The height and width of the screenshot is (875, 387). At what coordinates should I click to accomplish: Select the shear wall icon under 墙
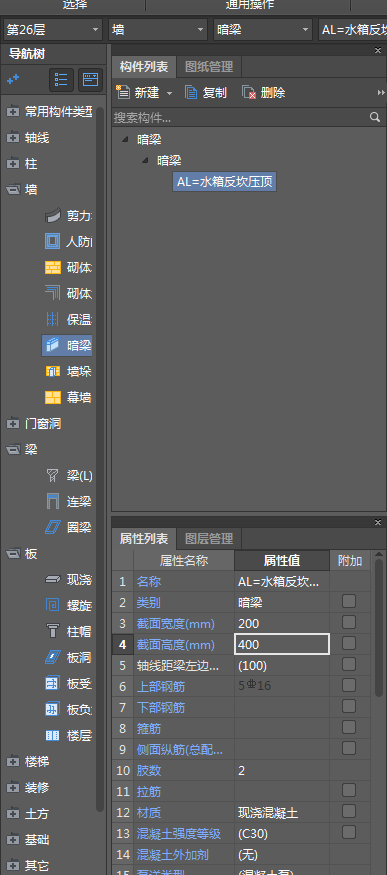(52, 215)
